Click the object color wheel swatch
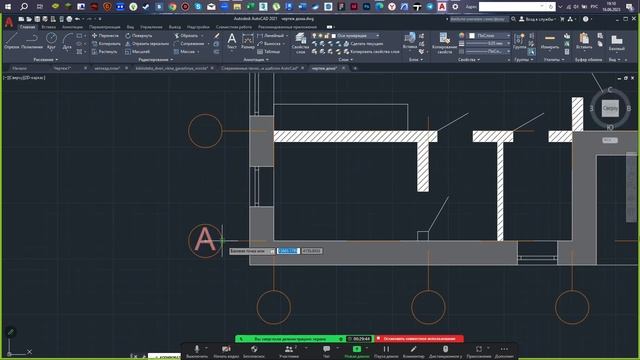The image size is (640, 360). [x=462, y=36]
